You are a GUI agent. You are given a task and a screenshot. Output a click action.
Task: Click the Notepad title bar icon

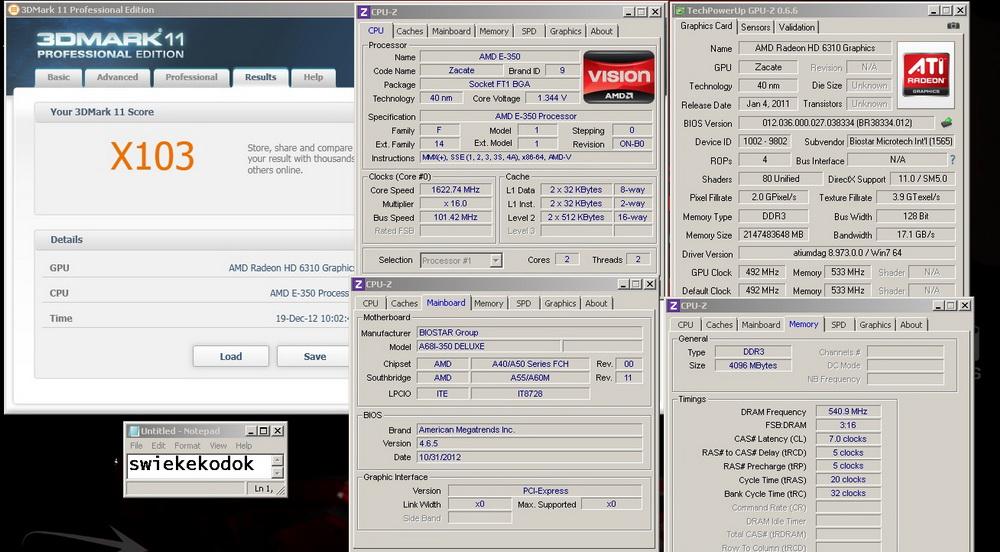(133, 431)
